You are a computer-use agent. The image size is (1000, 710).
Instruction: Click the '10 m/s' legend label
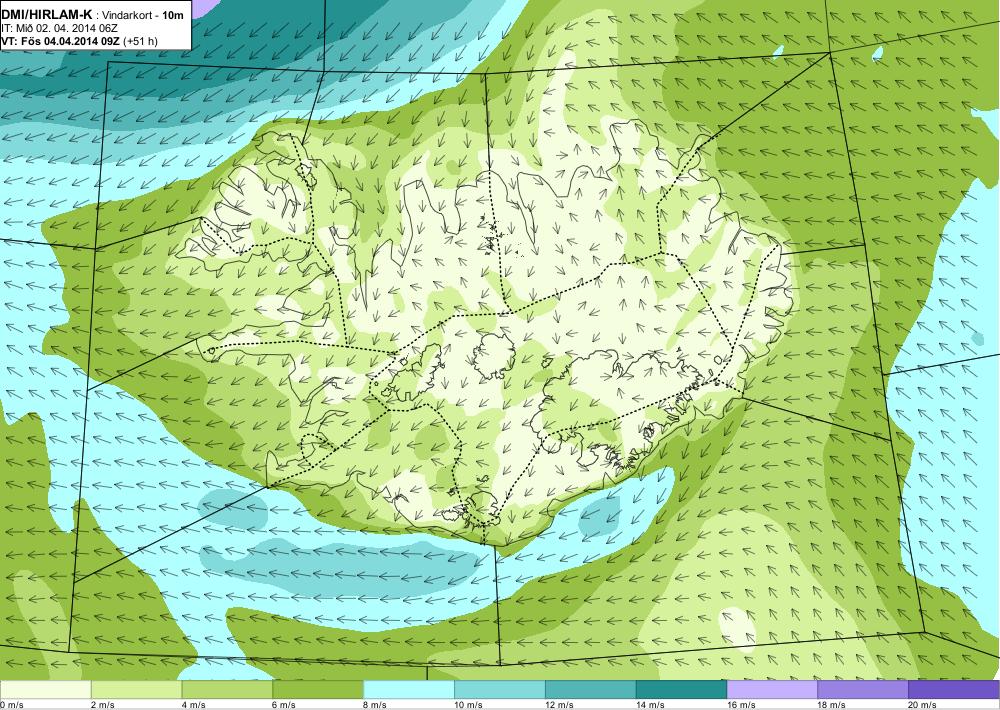(x=469, y=705)
